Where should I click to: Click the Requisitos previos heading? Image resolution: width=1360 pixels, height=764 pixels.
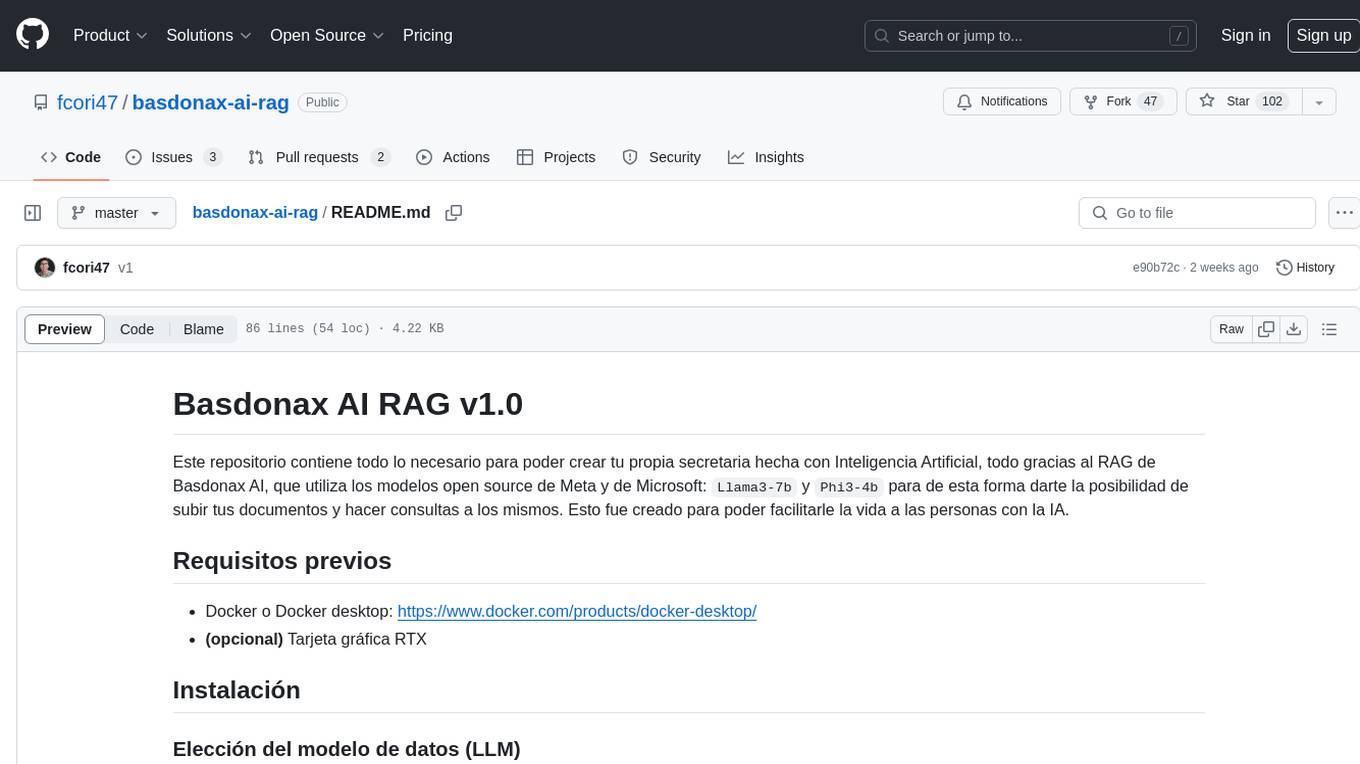(282, 561)
